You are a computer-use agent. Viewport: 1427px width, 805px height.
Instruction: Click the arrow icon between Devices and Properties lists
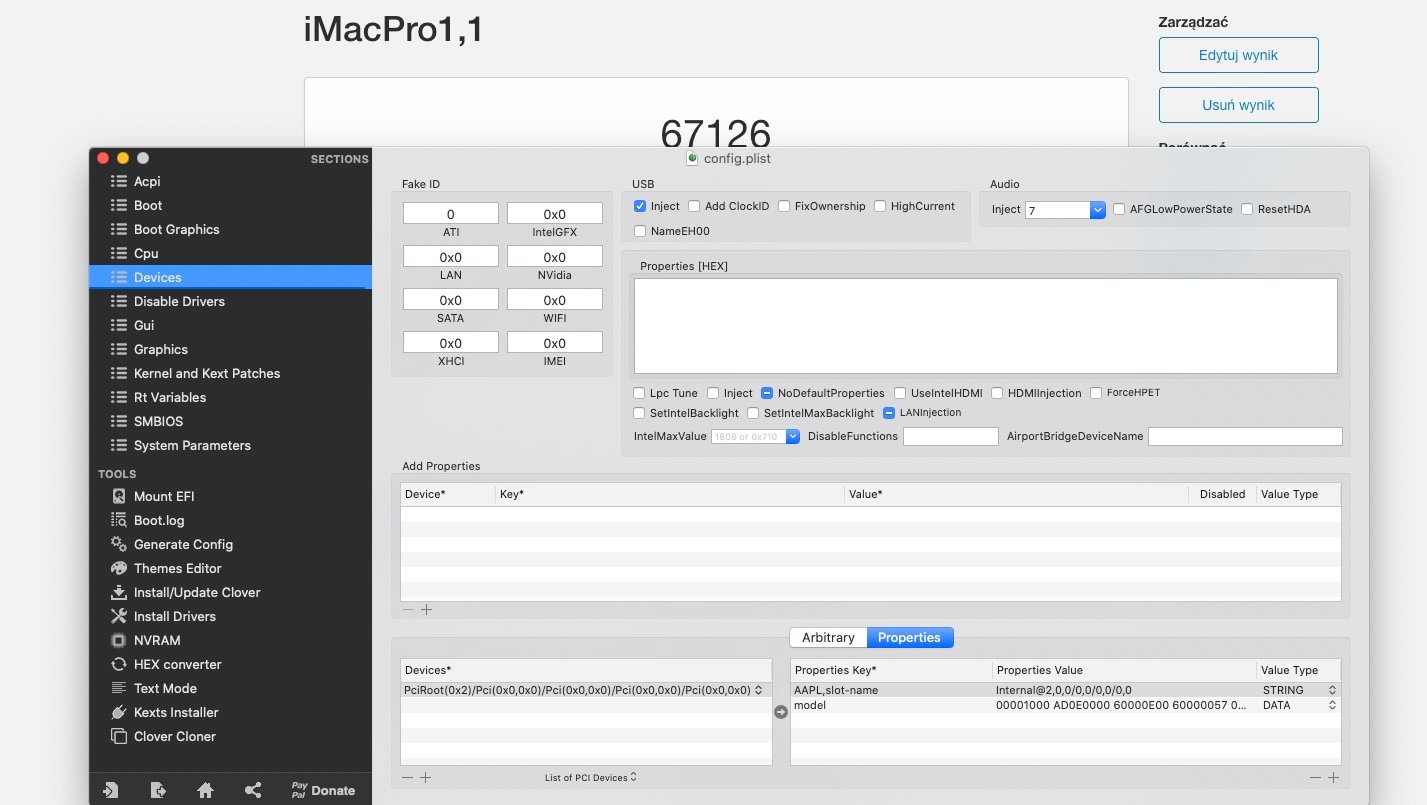pyautogui.click(x=781, y=712)
